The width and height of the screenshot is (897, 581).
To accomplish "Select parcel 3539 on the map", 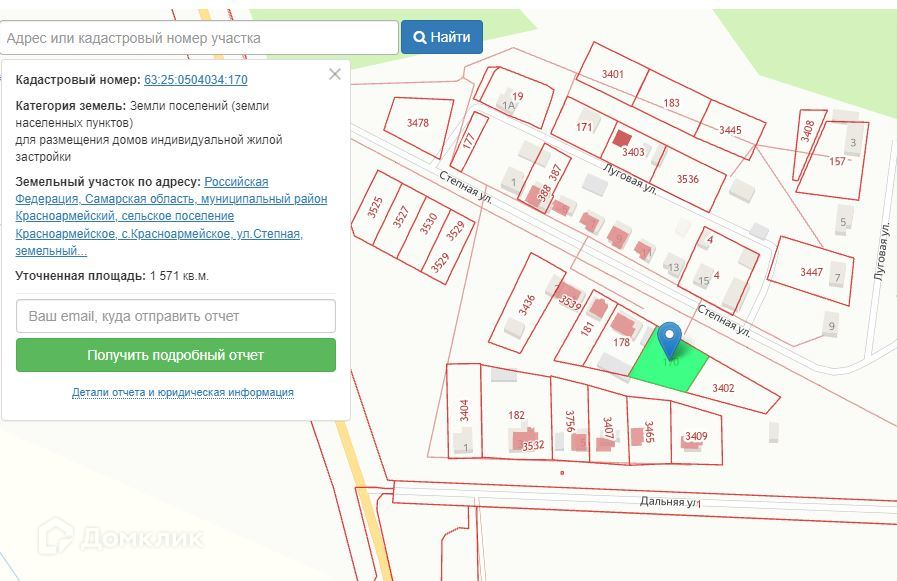I will click(570, 302).
